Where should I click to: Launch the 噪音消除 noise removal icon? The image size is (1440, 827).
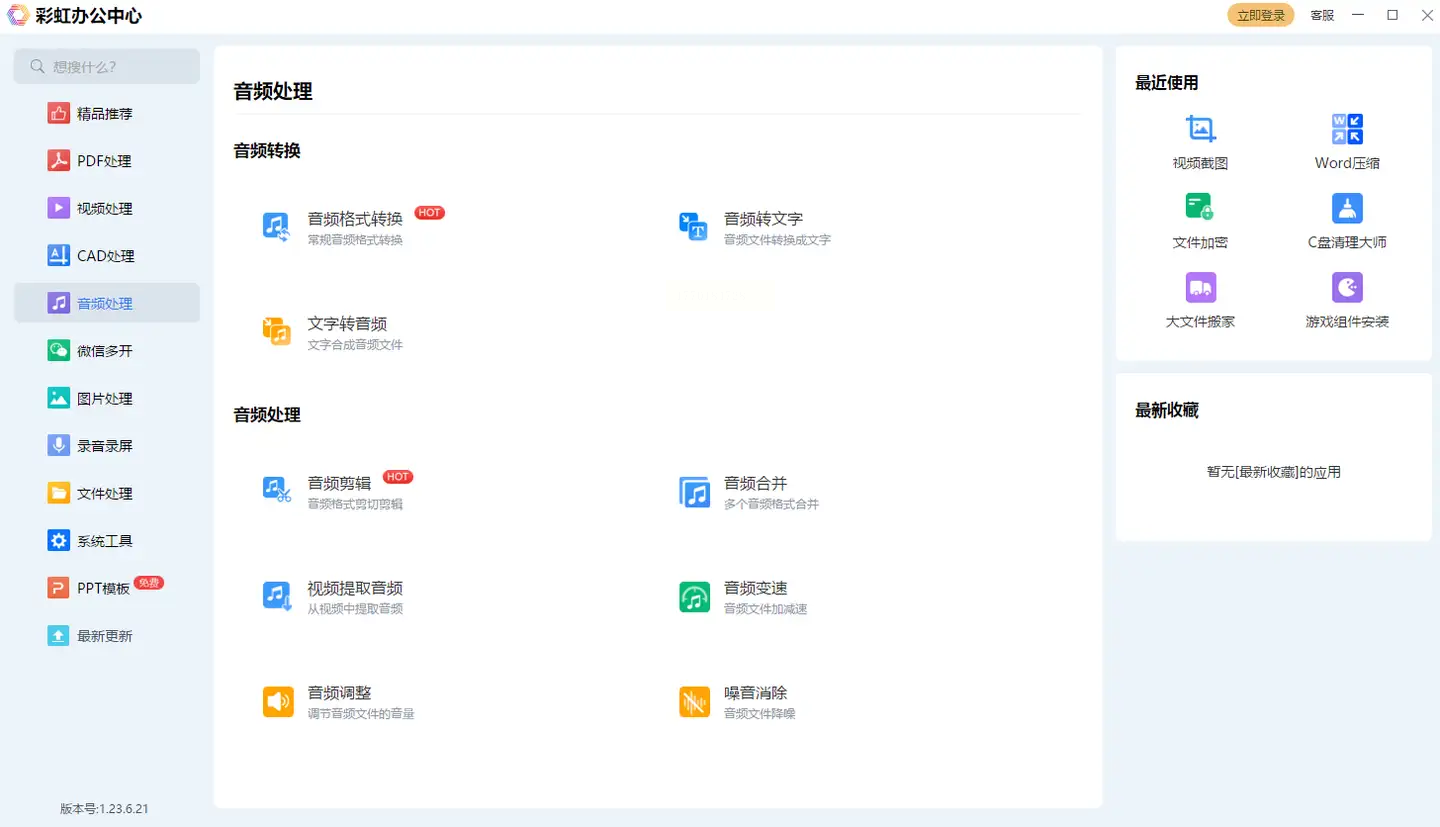pos(694,702)
